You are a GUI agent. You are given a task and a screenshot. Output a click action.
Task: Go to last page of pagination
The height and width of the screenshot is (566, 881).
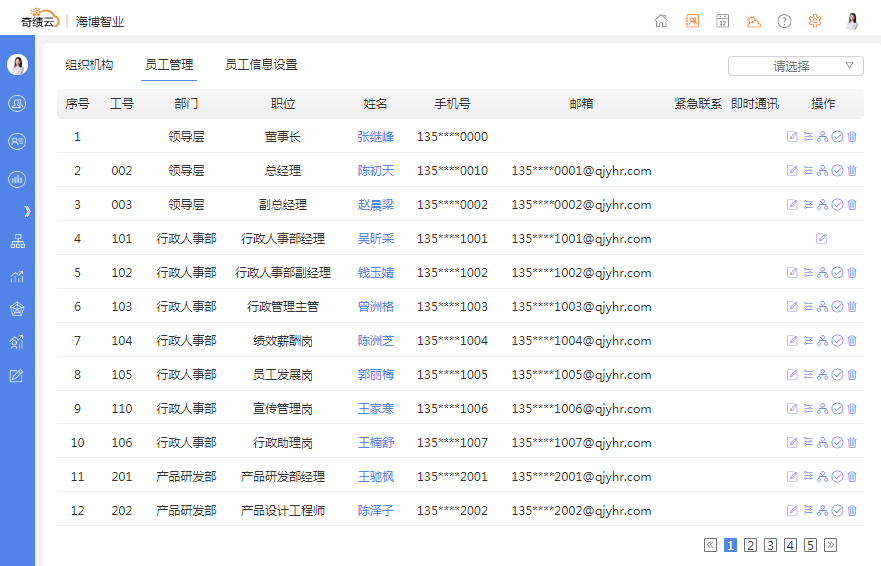tap(830, 545)
